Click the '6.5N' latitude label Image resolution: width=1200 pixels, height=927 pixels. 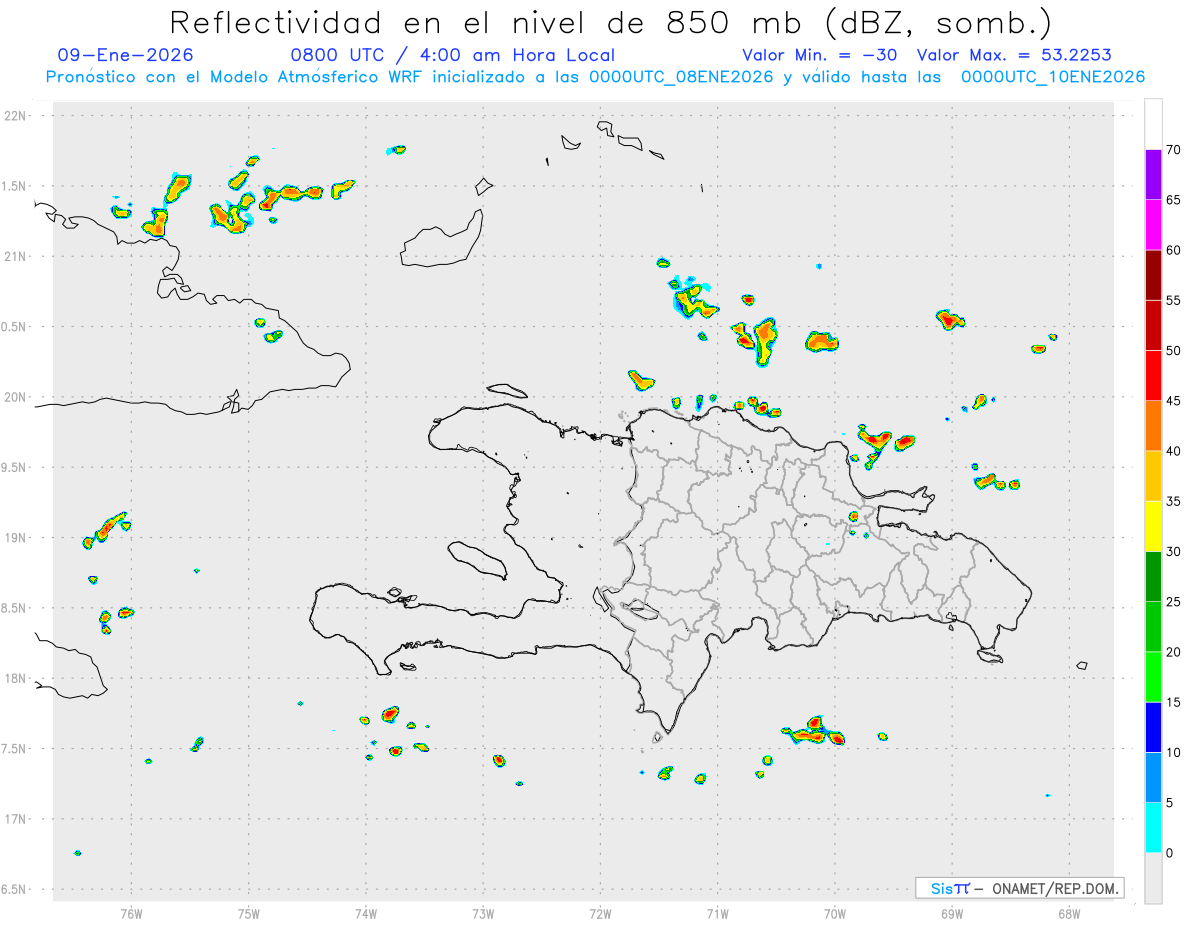(x=15, y=889)
